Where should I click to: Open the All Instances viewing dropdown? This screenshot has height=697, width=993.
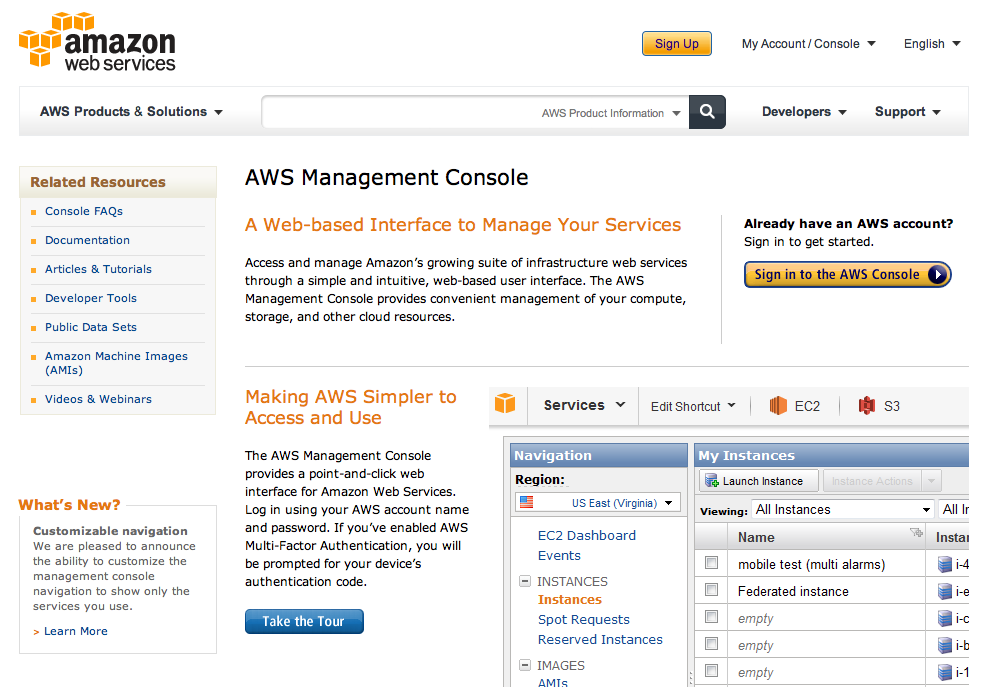[x=843, y=510]
